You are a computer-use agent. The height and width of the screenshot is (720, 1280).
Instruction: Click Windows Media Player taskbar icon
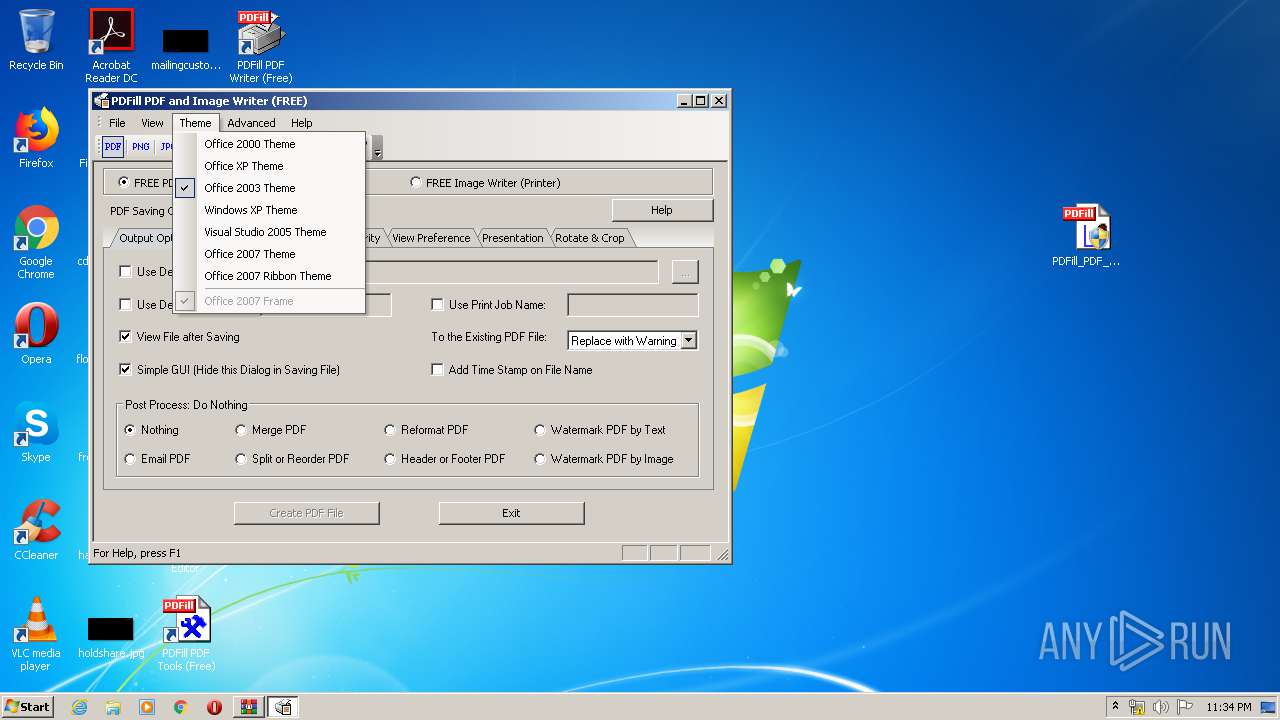147,707
